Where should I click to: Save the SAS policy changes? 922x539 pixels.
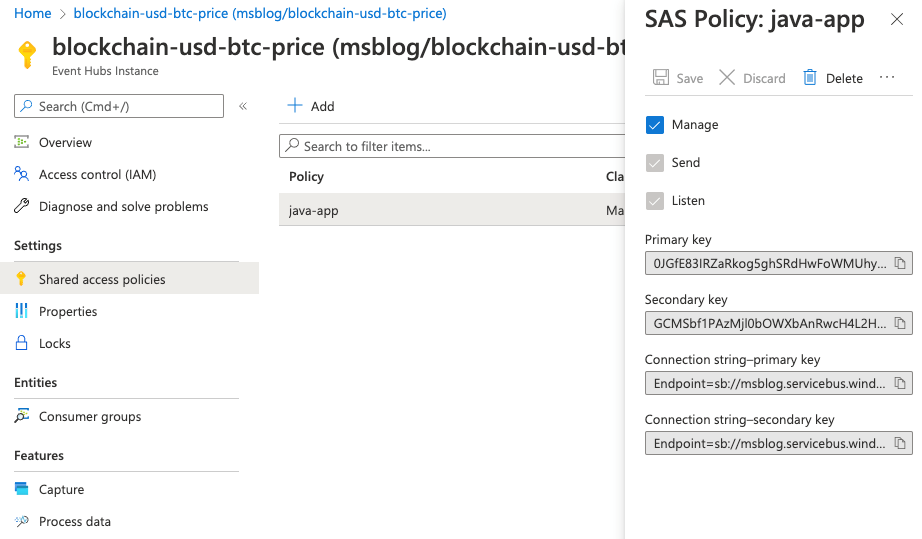(x=678, y=78)
